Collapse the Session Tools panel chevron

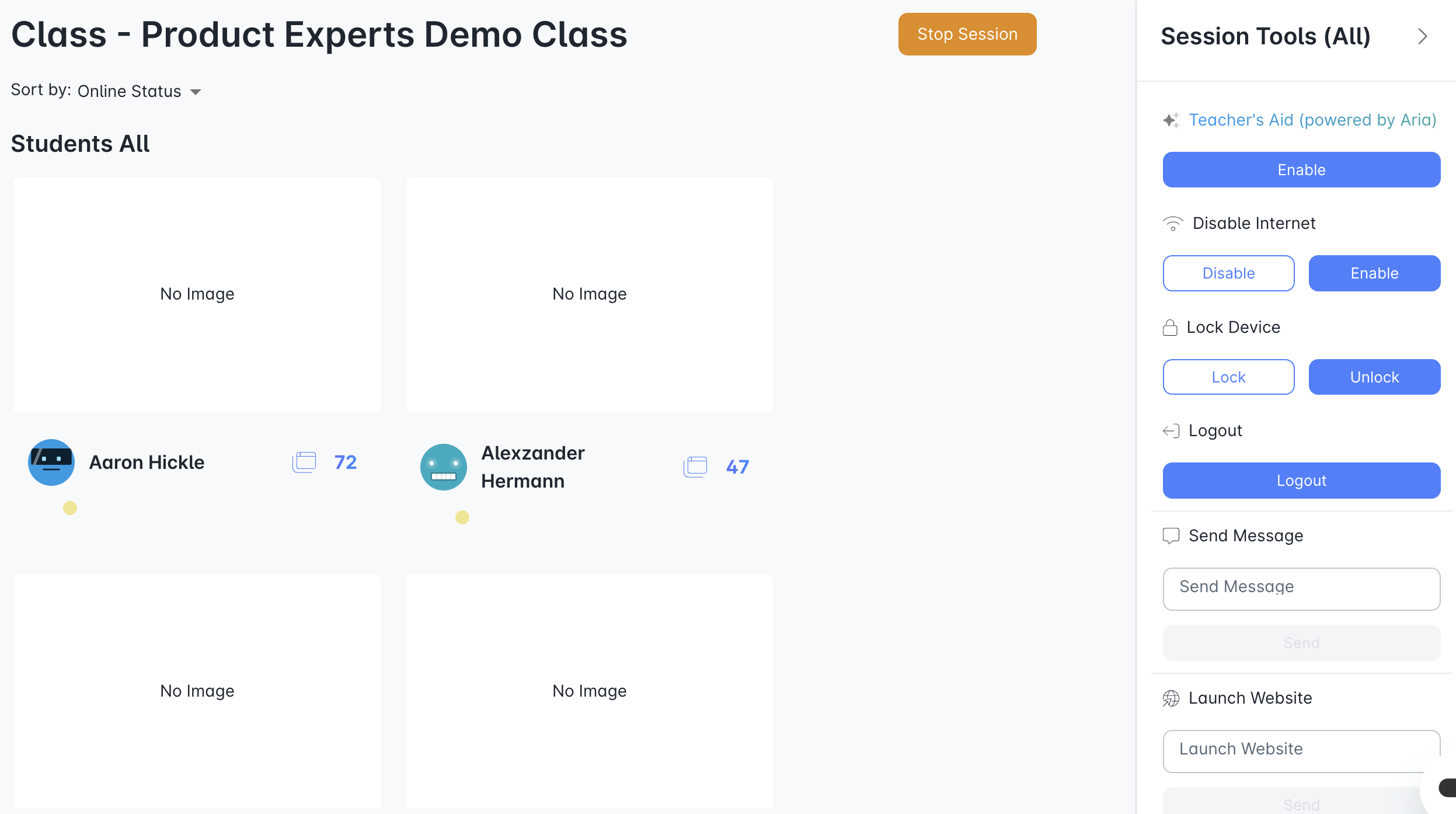pos(1422,36)
